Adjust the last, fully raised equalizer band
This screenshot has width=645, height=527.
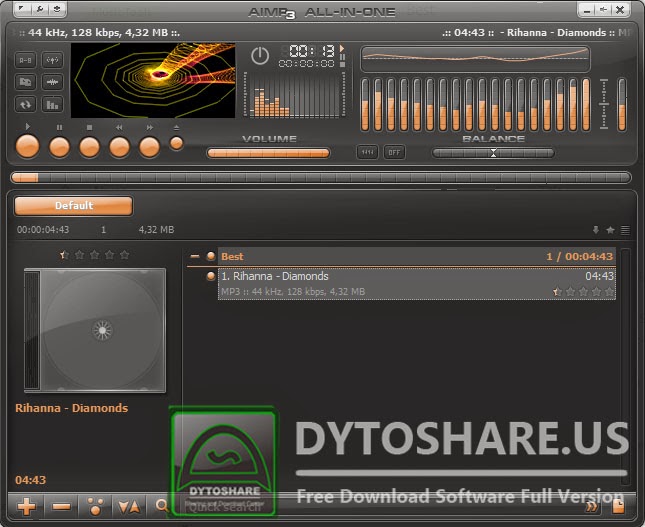pos(586,105)
